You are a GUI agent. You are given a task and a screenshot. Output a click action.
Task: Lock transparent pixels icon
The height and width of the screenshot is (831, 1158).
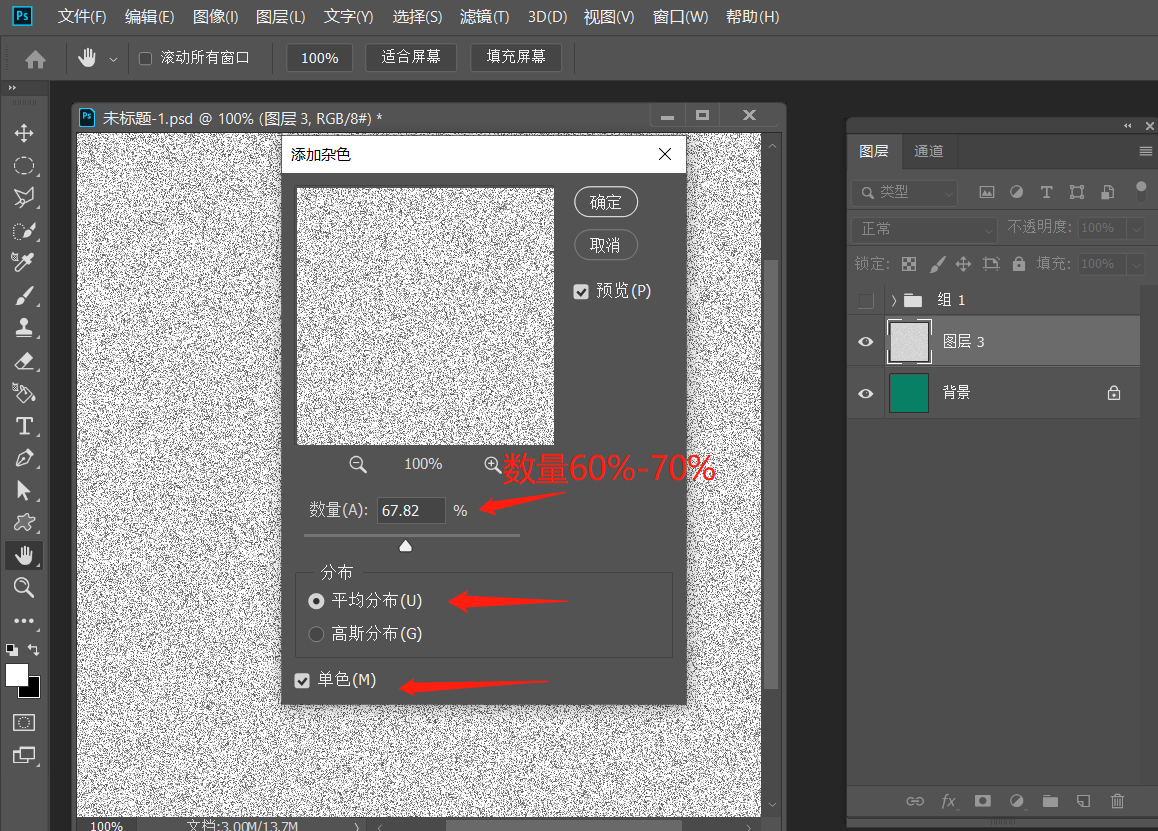click(909, 264)
